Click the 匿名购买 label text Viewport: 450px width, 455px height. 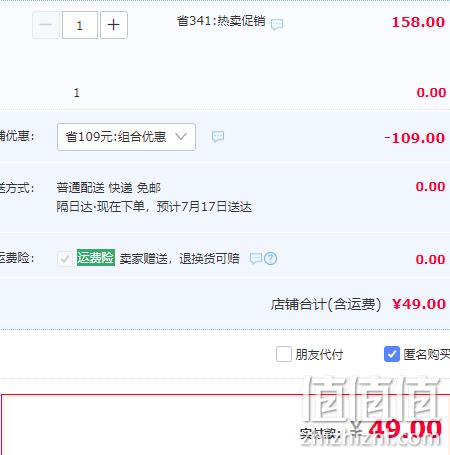click(427, 354)
